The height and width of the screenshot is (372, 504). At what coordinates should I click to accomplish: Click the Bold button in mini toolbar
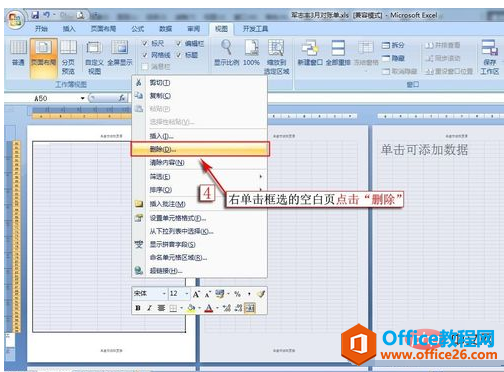point(138,308)
